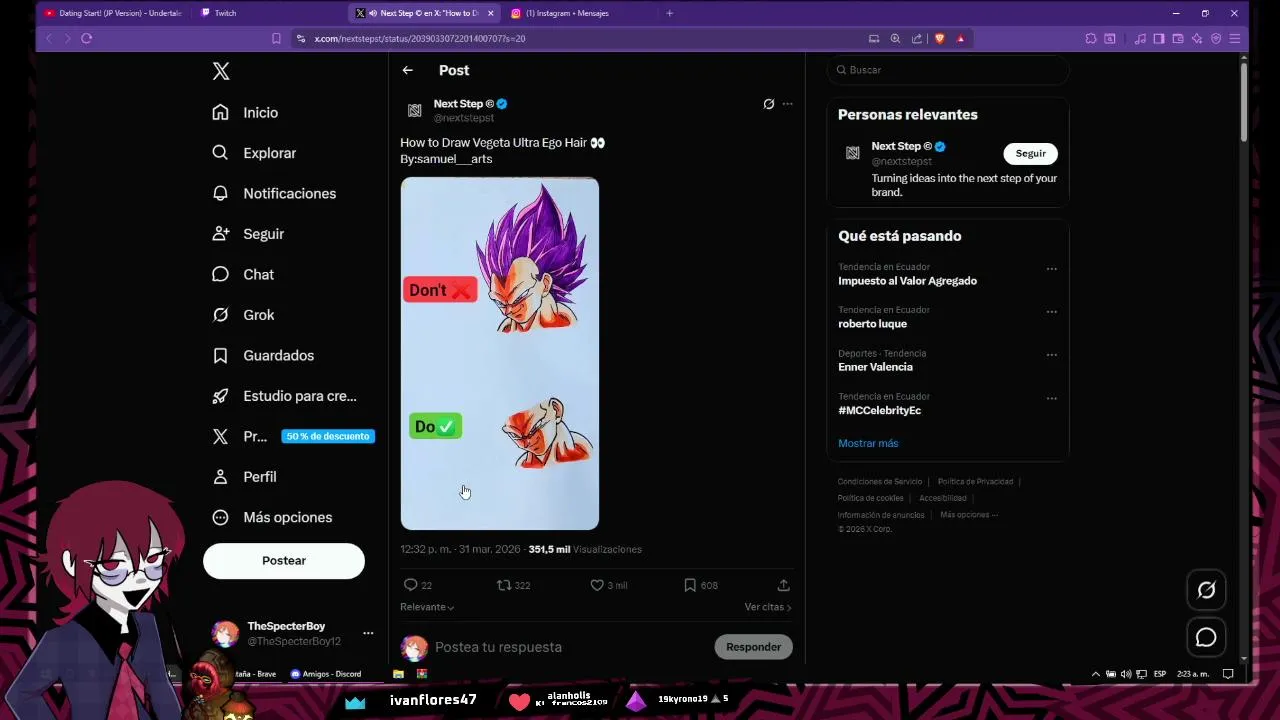The image size is (1280, 720).
Task: Open Explorar in the sidebar
Action: click(254, 153)
